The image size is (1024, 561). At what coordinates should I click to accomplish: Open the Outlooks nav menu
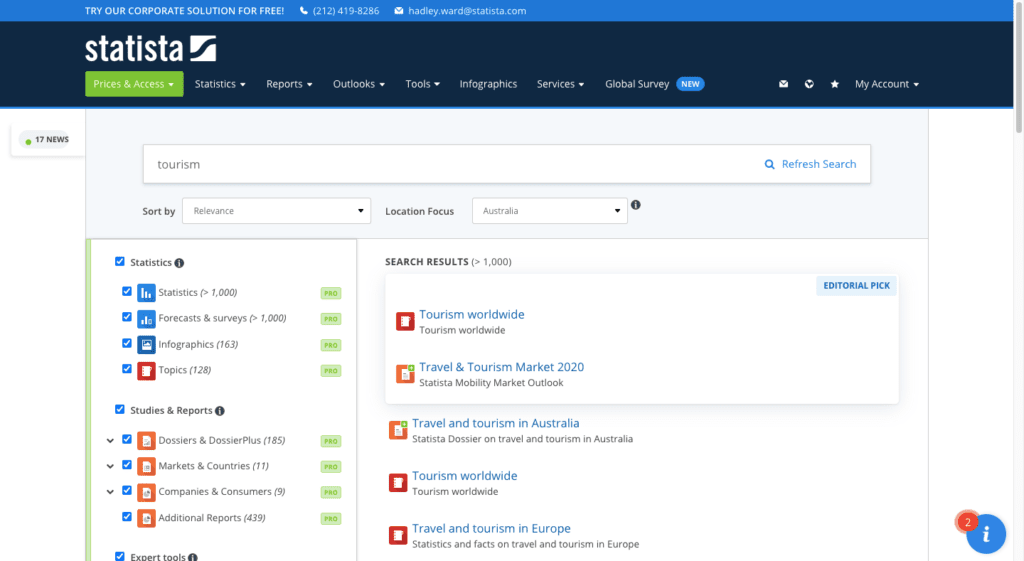coord(359,84)
